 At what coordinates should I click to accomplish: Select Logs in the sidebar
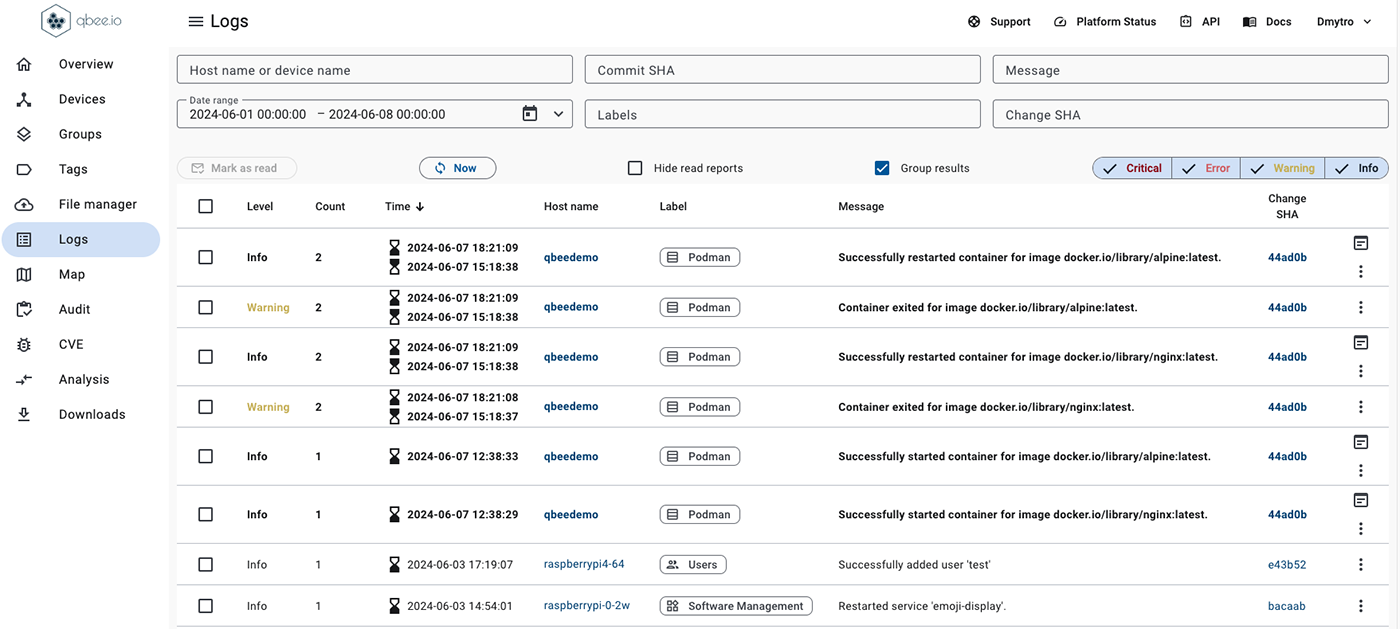(81, 240)
